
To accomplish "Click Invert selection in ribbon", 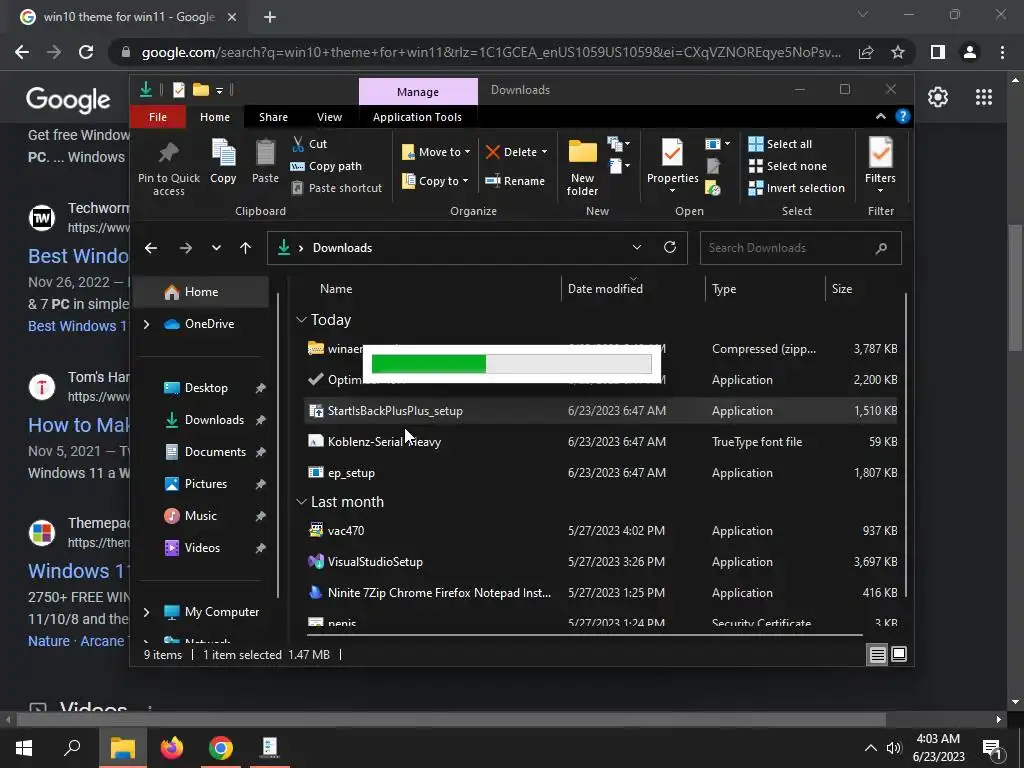I will (796, 188).
